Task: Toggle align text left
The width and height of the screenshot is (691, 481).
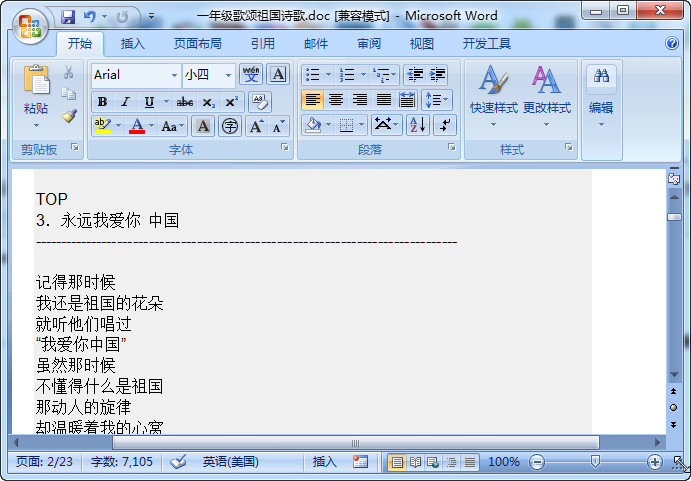Action: (x=312, y=100)
